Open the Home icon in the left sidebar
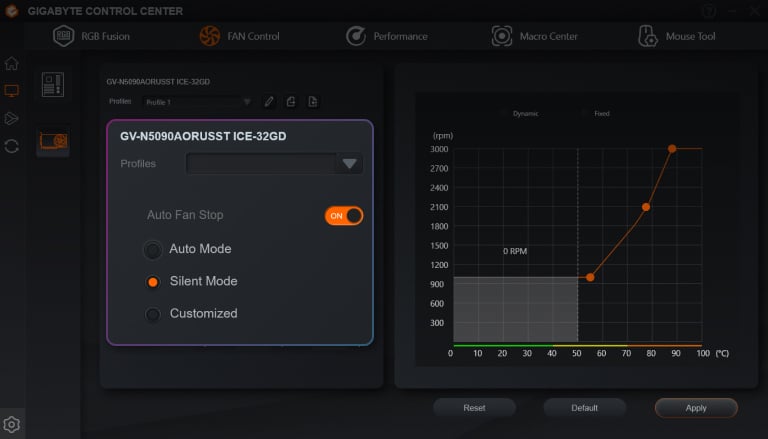 coord(12,64)
